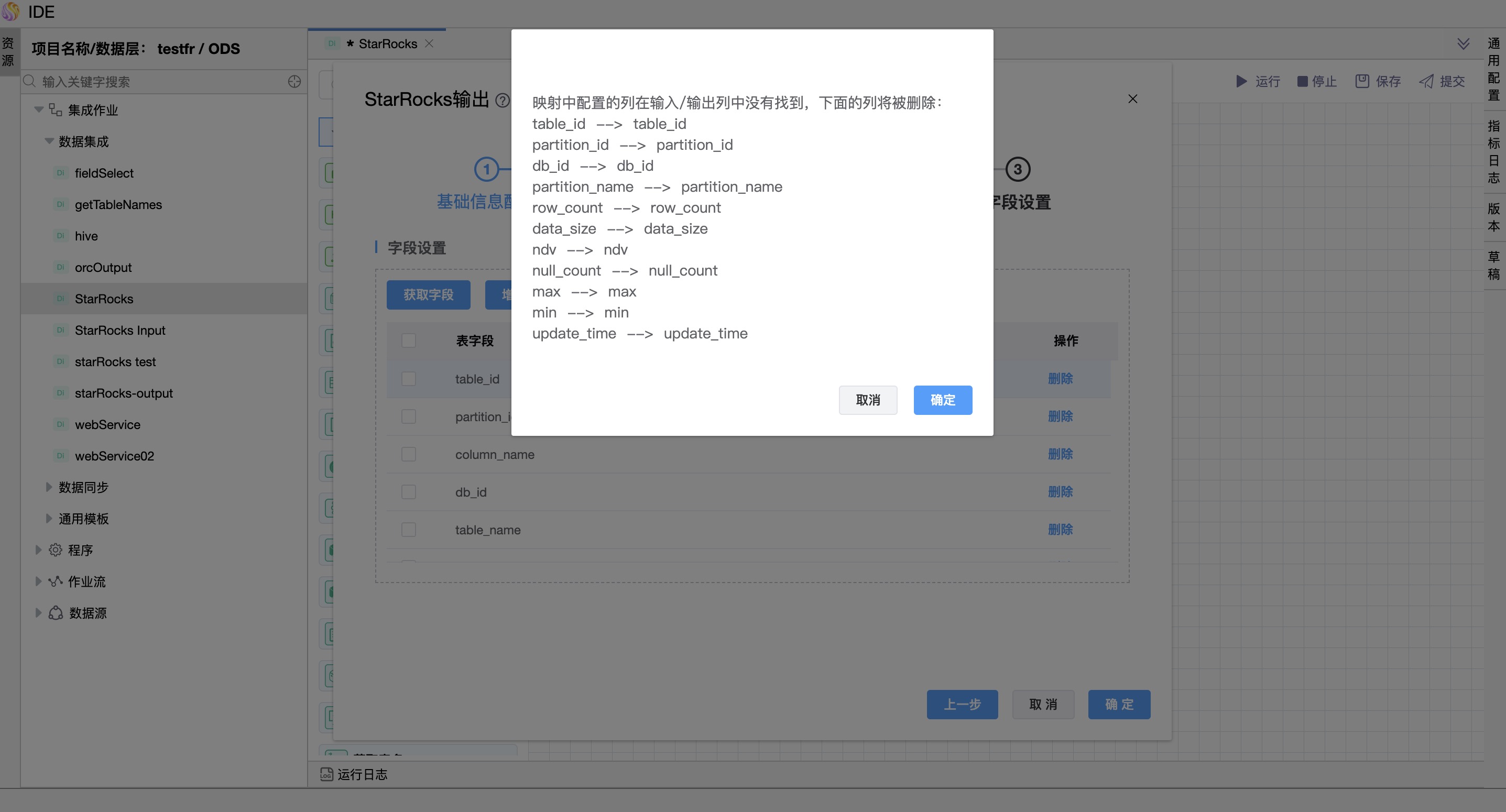
Task: Collapse the 数据集成 tree folder
Action: pyautogui.click(x=49, y=141)
